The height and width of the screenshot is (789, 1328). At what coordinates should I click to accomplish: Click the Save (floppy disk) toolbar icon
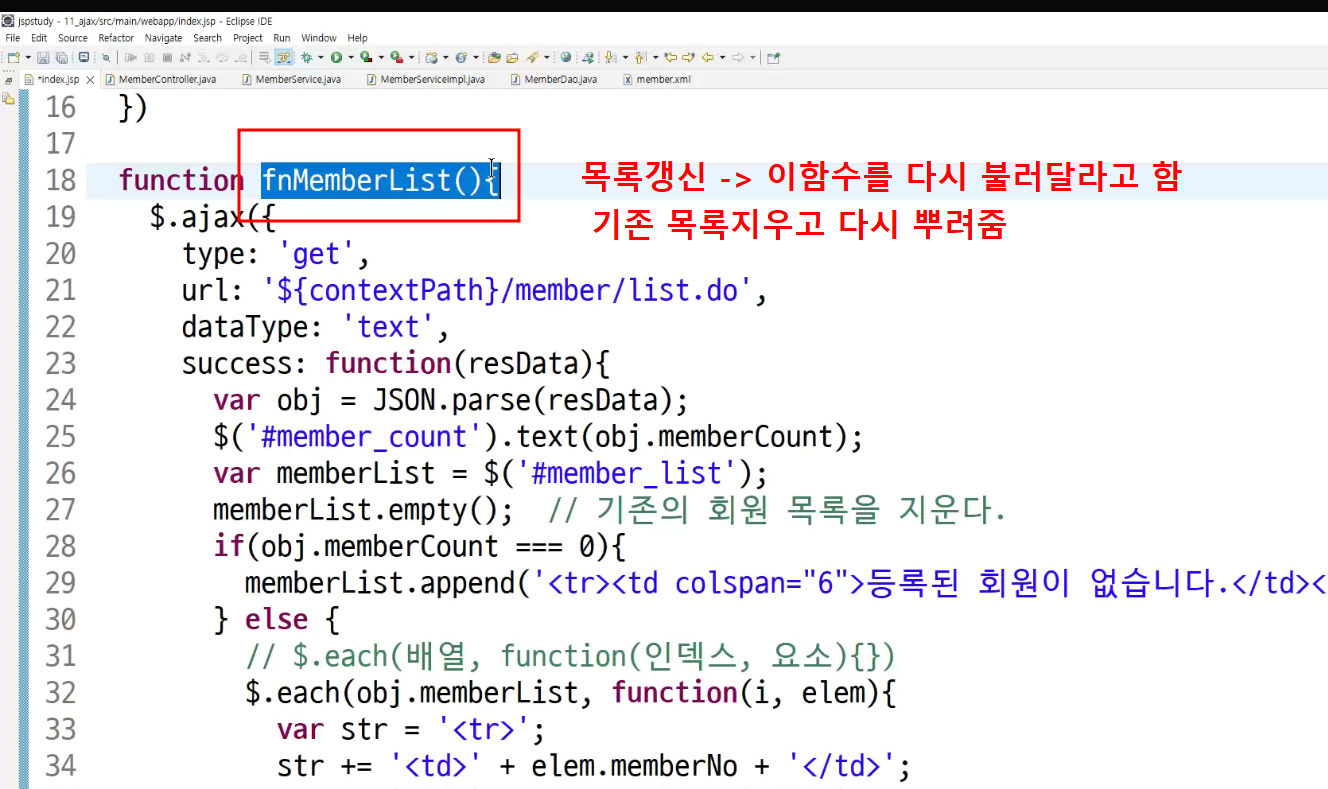click(x=43, y=58)
